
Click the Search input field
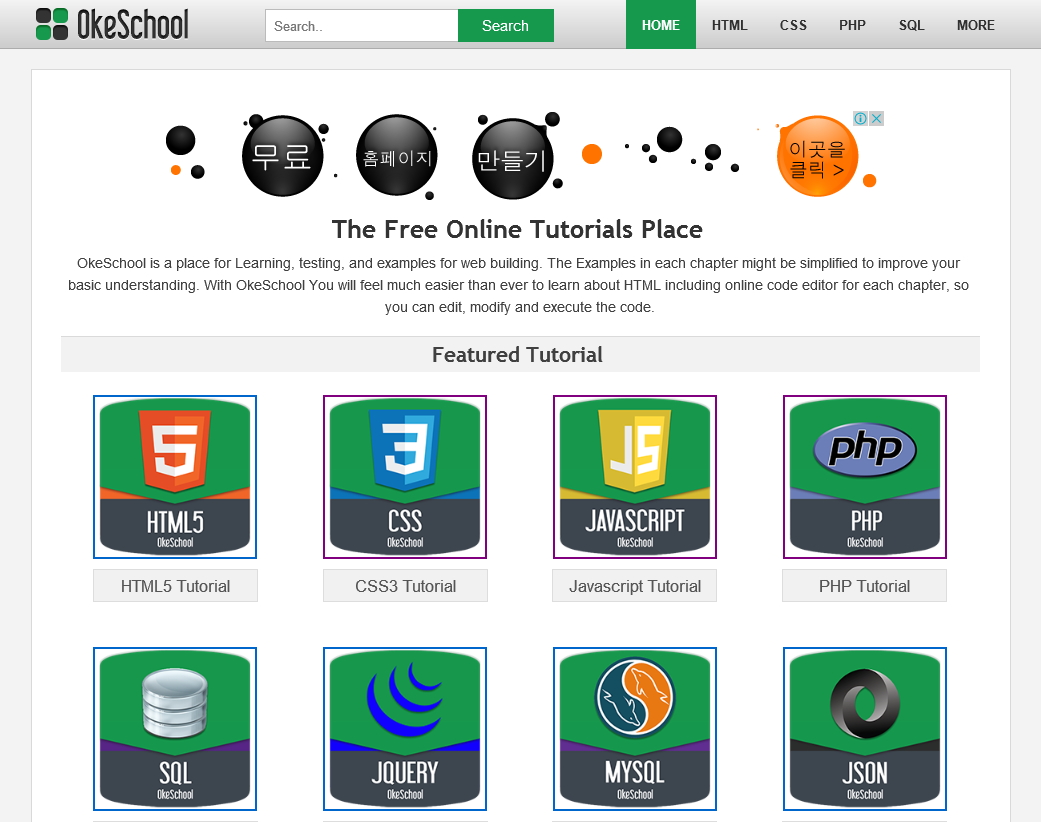coord(362,26)
